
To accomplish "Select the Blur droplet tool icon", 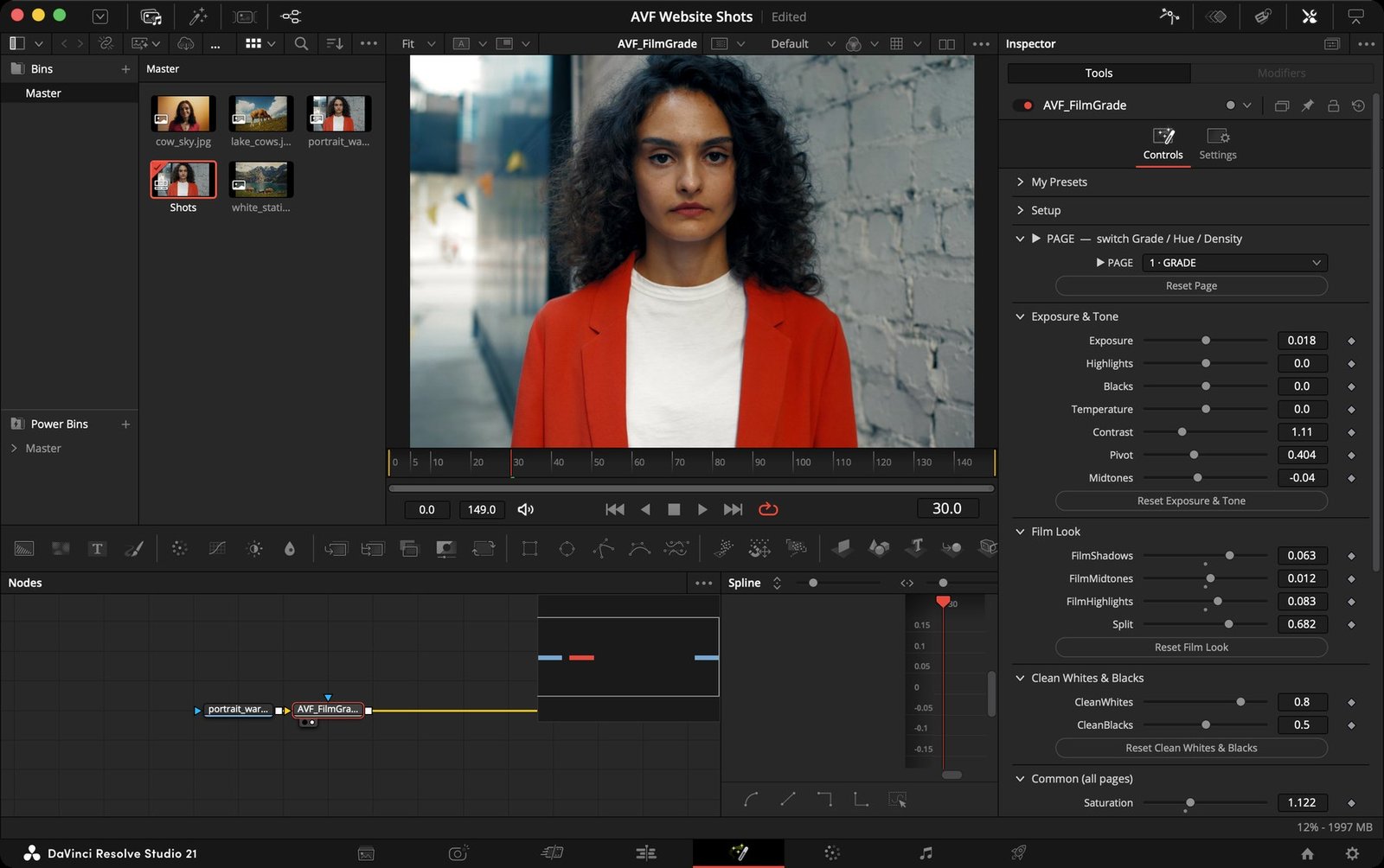I will click(x=290, y=548).
